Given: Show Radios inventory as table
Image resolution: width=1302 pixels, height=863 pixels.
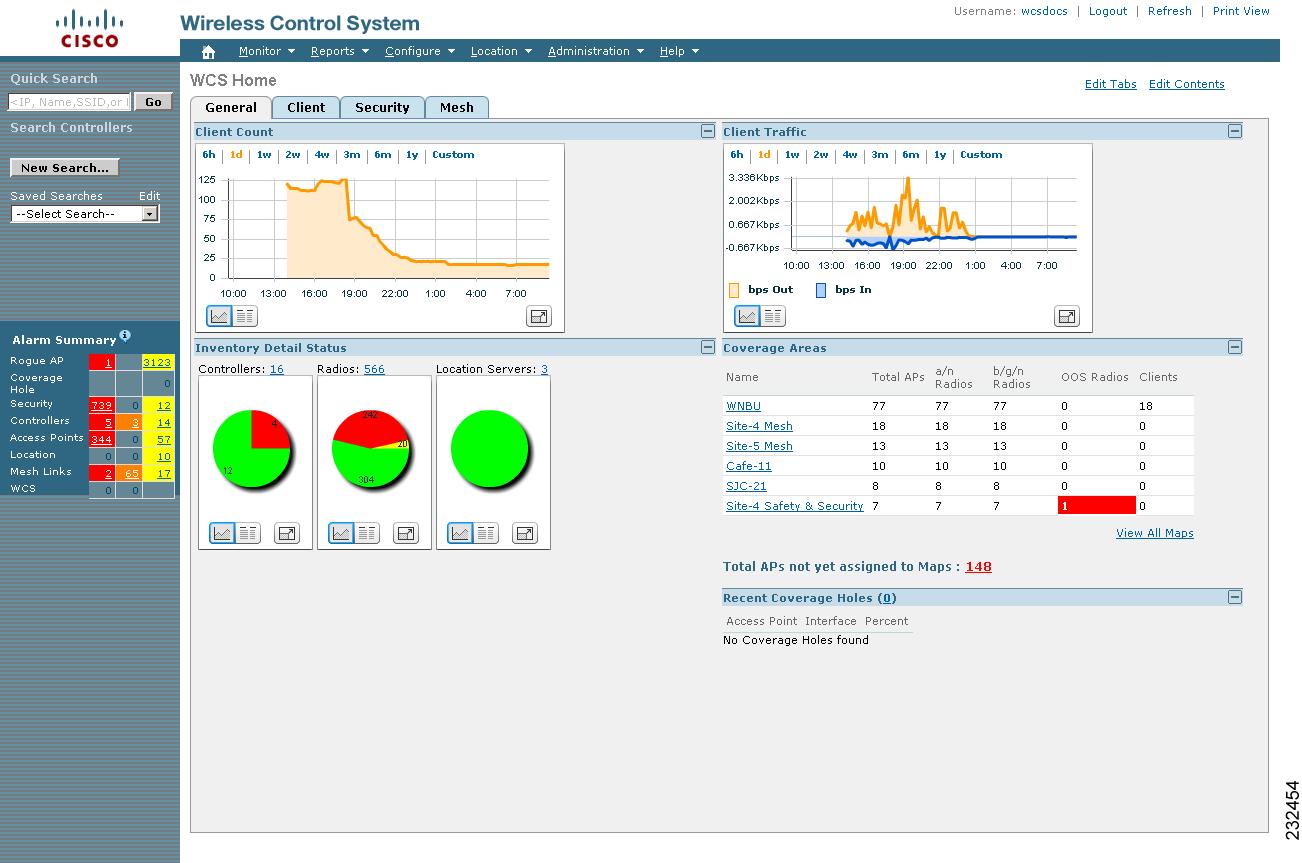Looking at the screenshot, I should click(366, 533).
